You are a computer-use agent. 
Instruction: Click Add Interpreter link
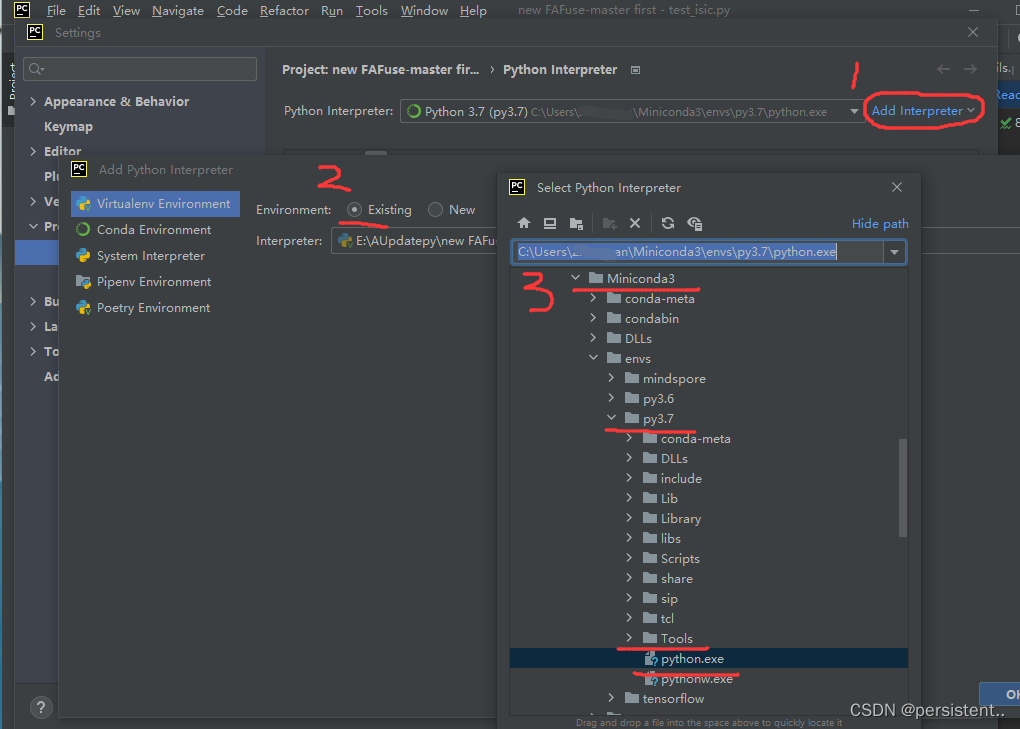(x=923, y=111)
